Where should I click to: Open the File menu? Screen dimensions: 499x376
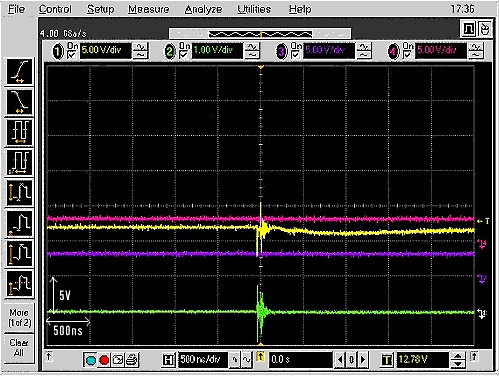16,9
